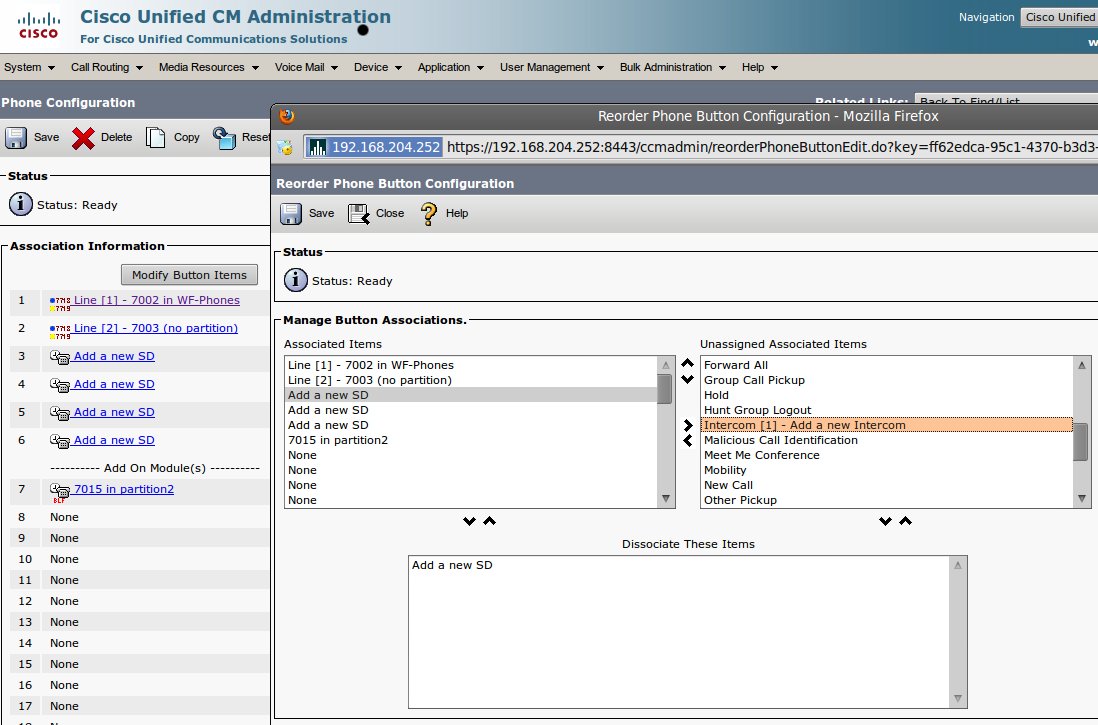Select Line [1] - 7002 in Associated Items list
1098x725 pixels.
(x=471, y=365)
